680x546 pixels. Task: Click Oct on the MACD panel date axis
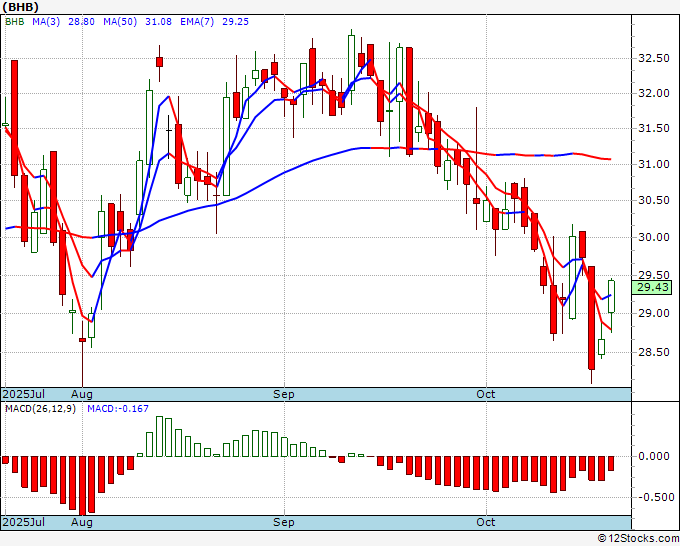485,522
